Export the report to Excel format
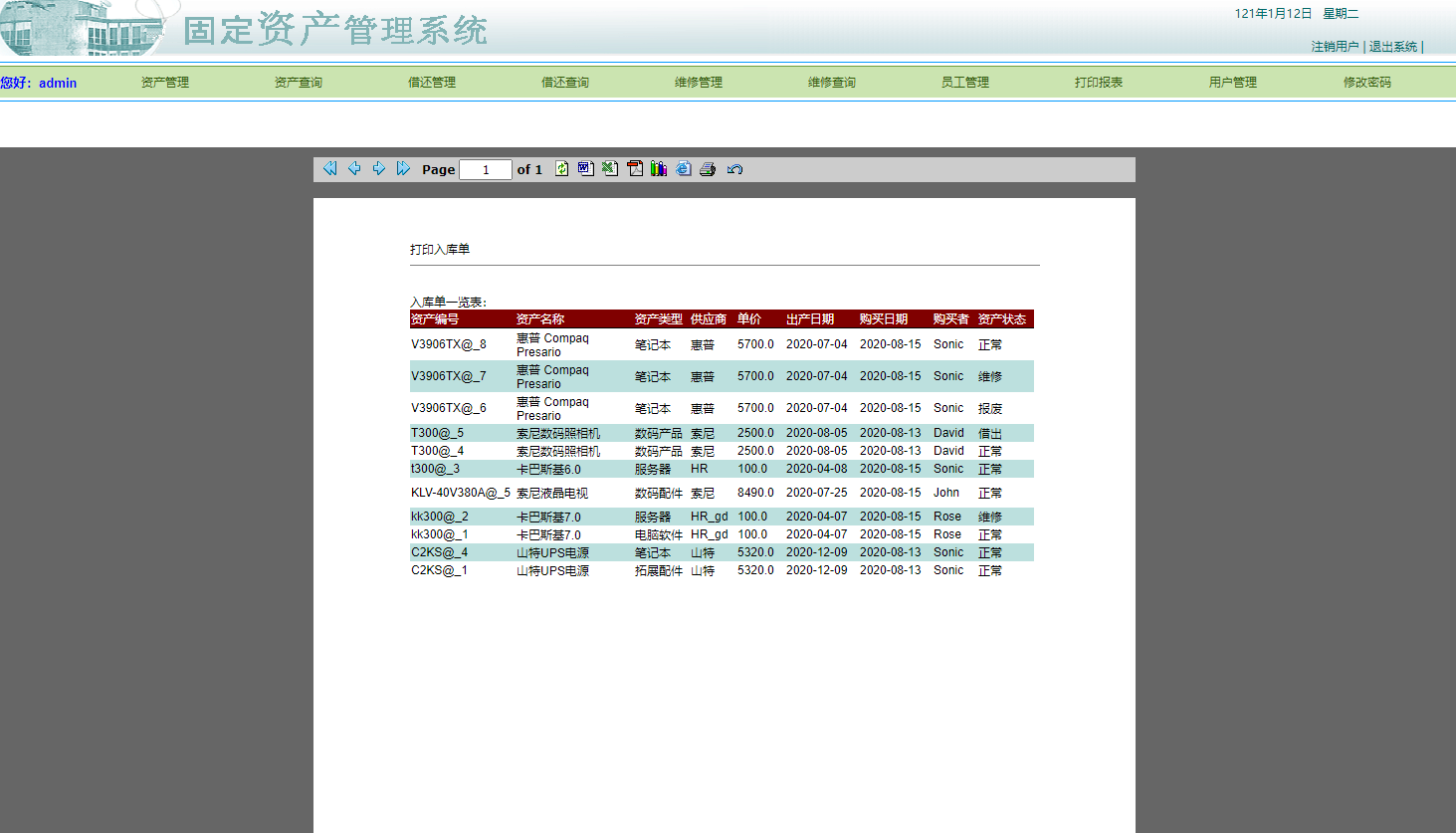The height and width of the screenshot is (833, 1456). click(x=610, y=168)
